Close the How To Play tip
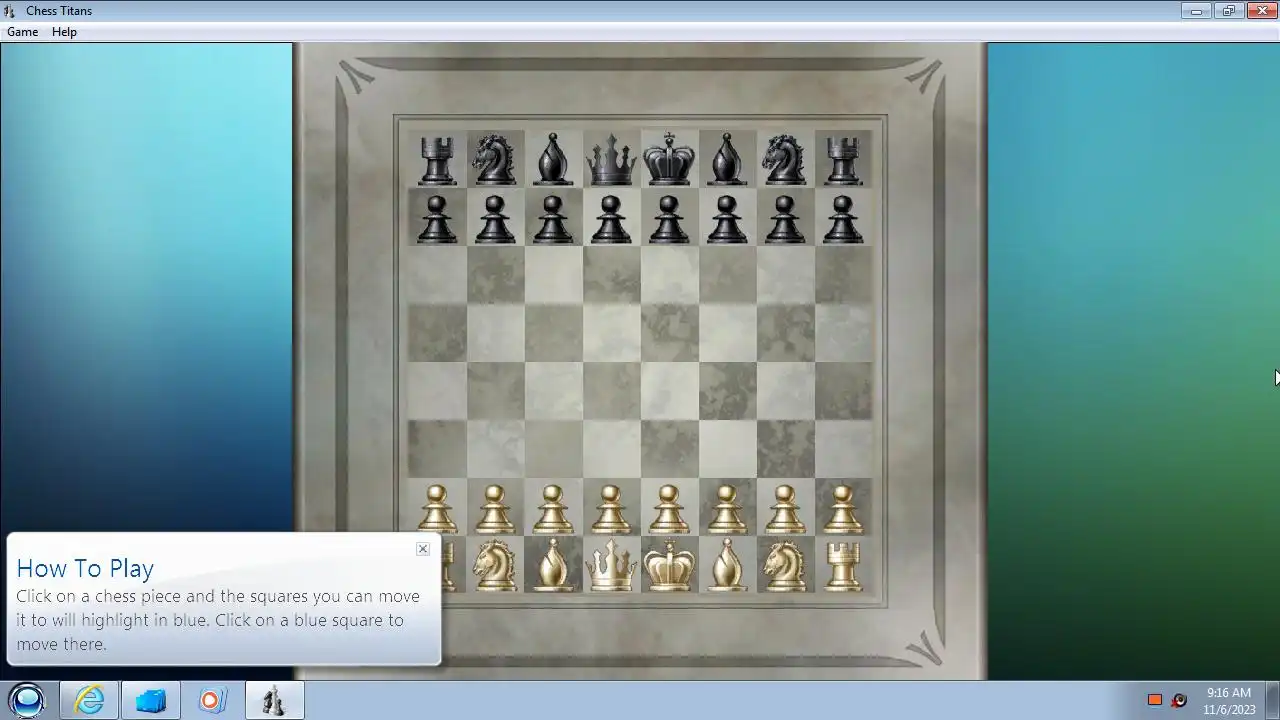 (x=423, y=548)
